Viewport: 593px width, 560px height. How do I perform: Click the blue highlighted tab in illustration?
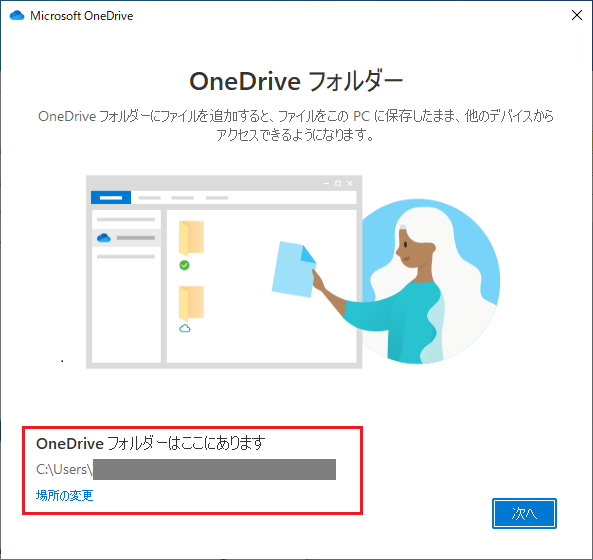(x=111, y=197)
